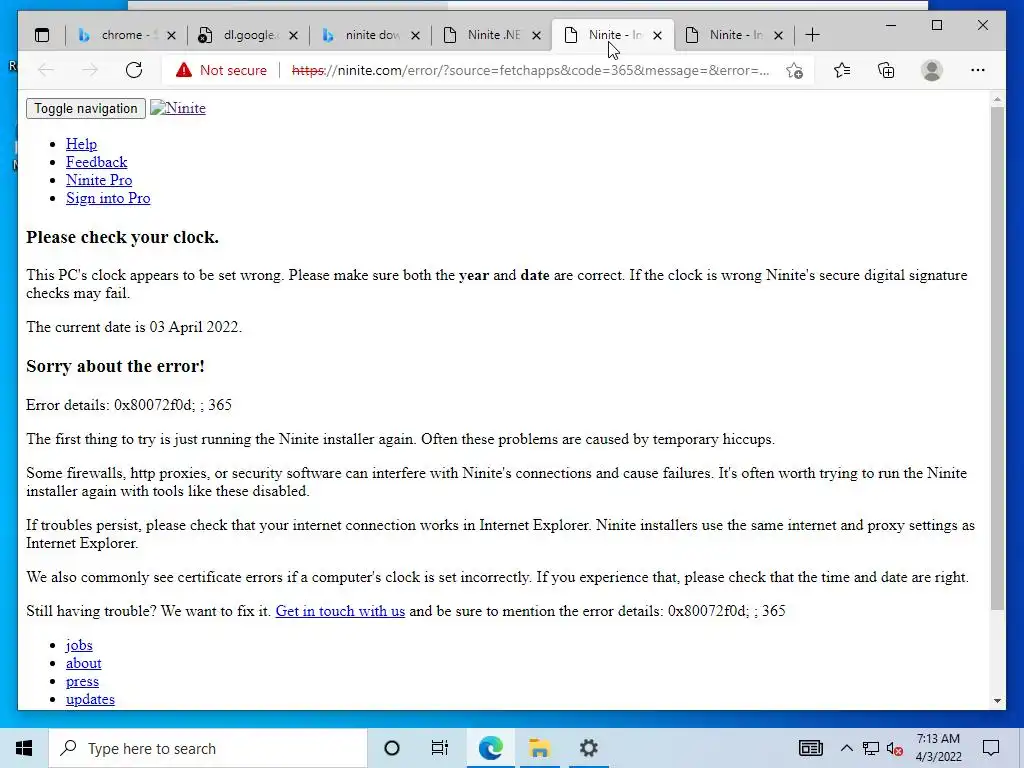Click the page vertical scrollbar thumb

click(x=997, y=358)
